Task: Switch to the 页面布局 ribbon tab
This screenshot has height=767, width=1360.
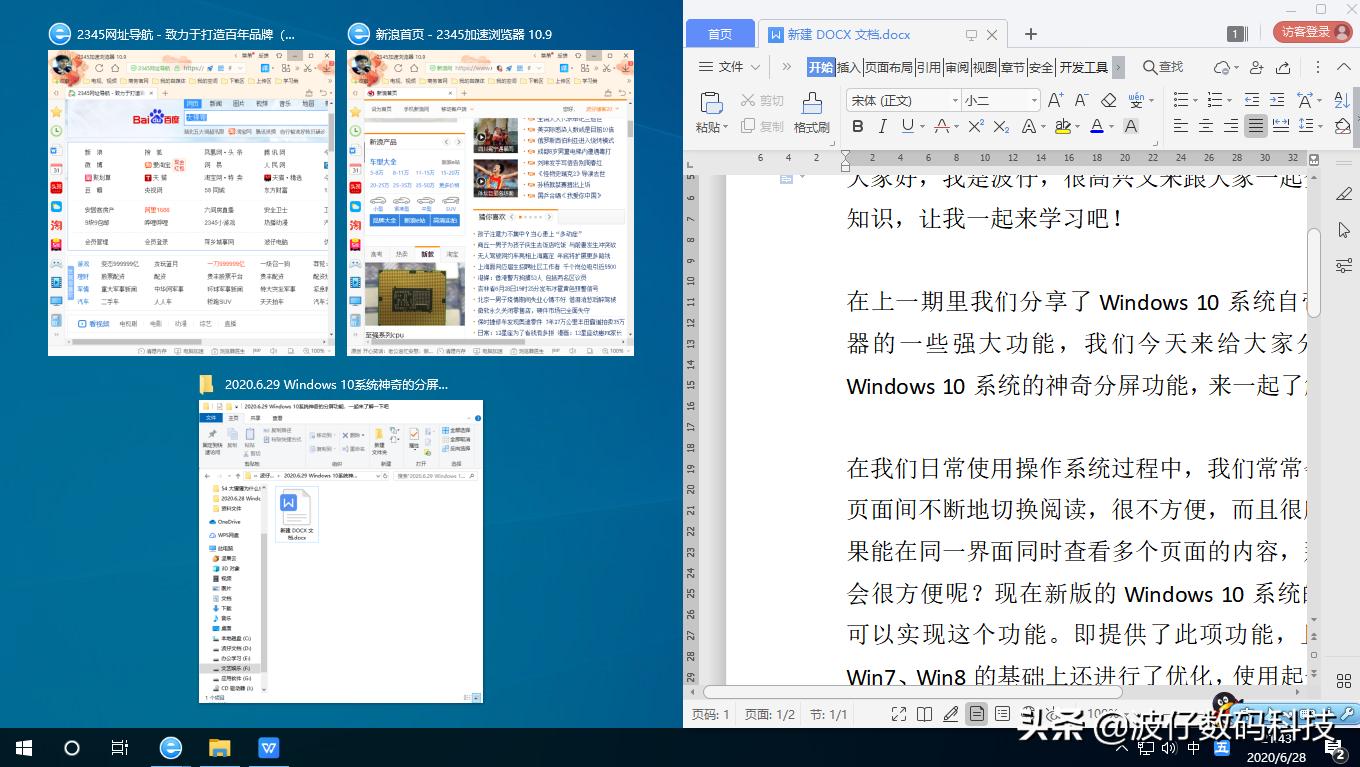Action: tap(889, 66)
